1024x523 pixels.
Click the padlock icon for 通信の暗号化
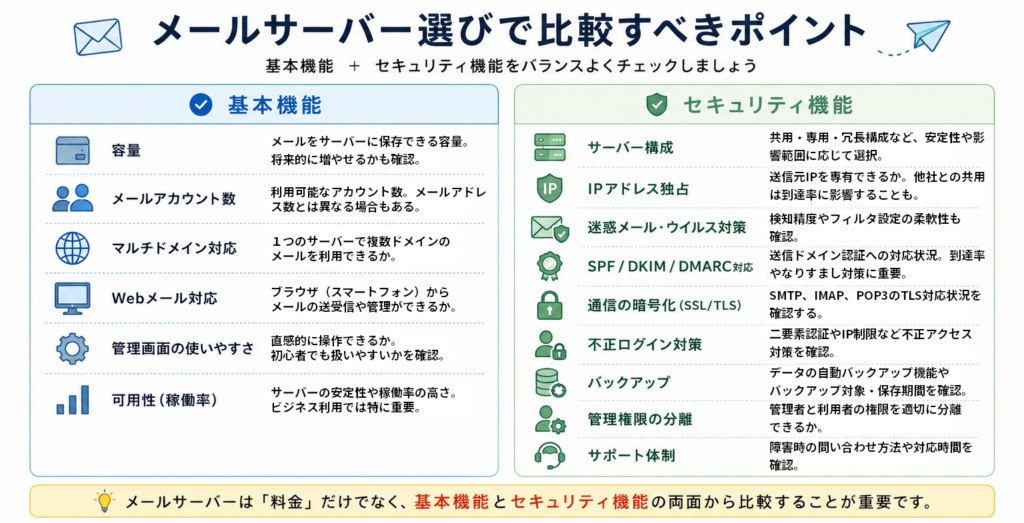(550, 305)
